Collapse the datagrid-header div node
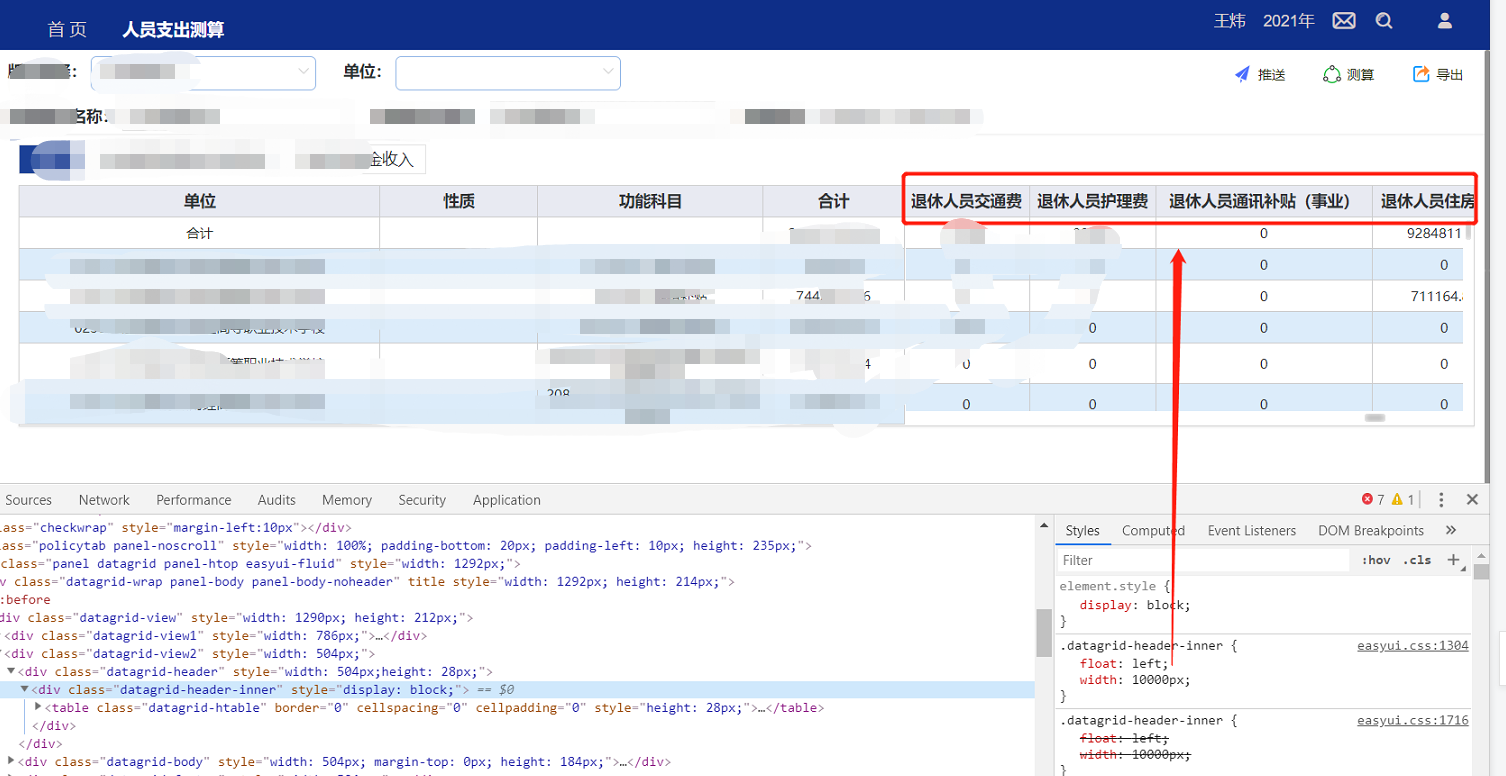This screenshot has height=776, width=1506. click(12, 671)
